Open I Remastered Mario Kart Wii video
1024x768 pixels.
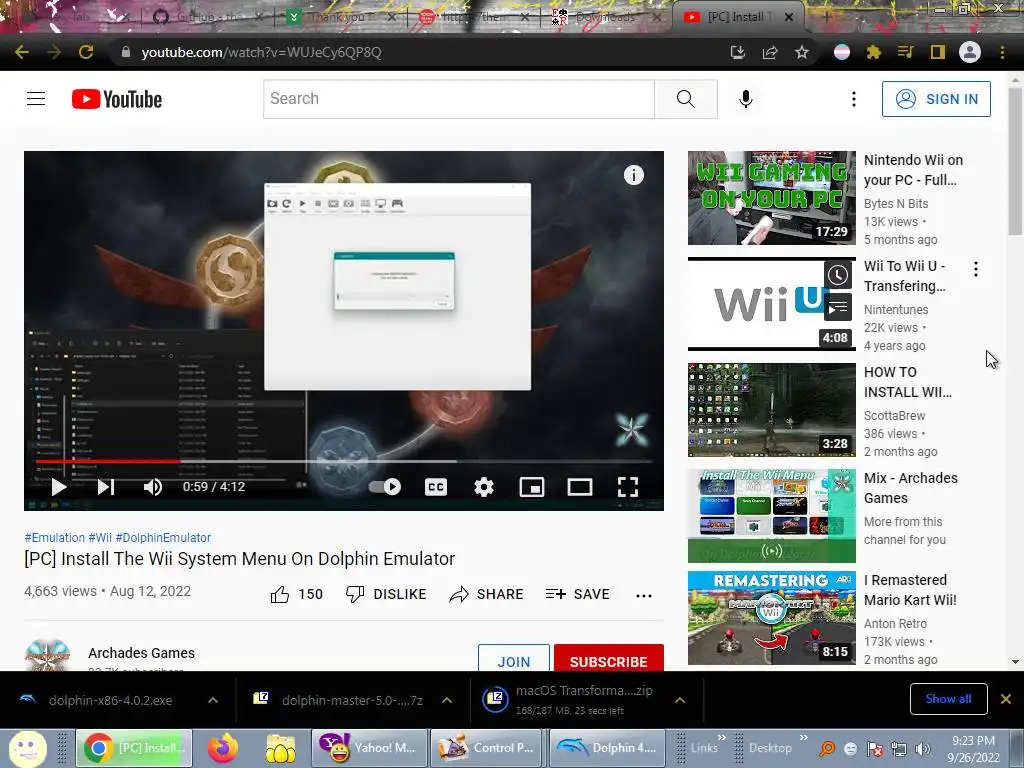pyautogui.click(x=771, y=618)
